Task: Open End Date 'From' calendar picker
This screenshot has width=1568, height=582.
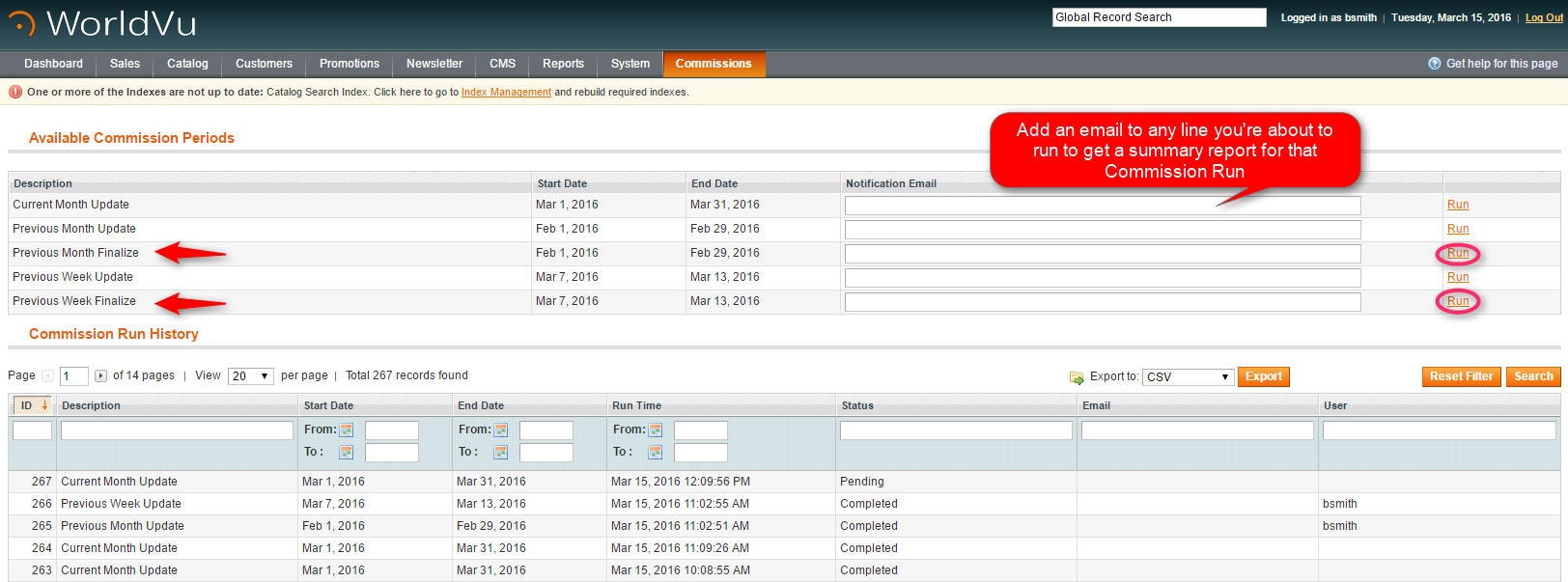Action: click(501, 430)
